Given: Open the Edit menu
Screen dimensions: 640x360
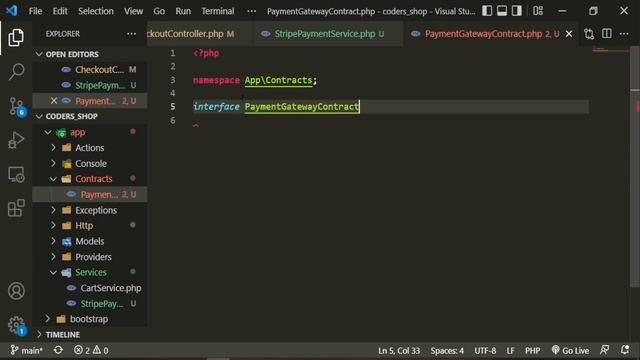Looking at the screenshot, I should [x=60, y=11].
